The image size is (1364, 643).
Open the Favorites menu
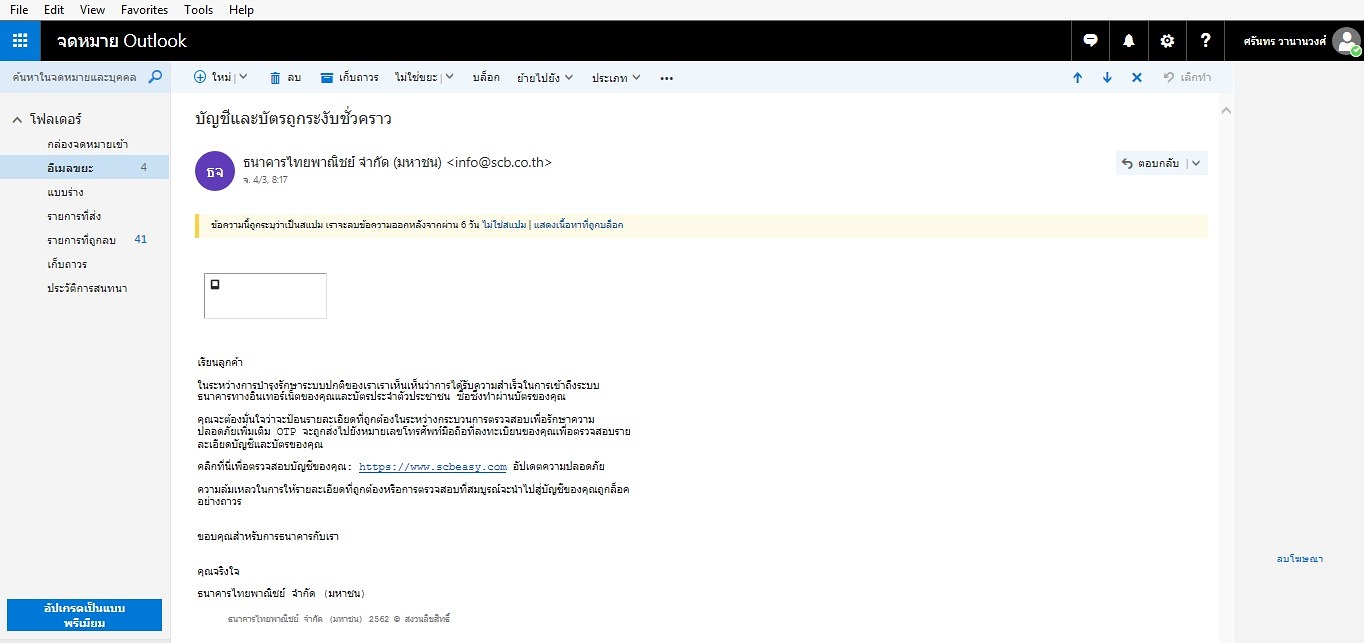click(x=144, y=9)
